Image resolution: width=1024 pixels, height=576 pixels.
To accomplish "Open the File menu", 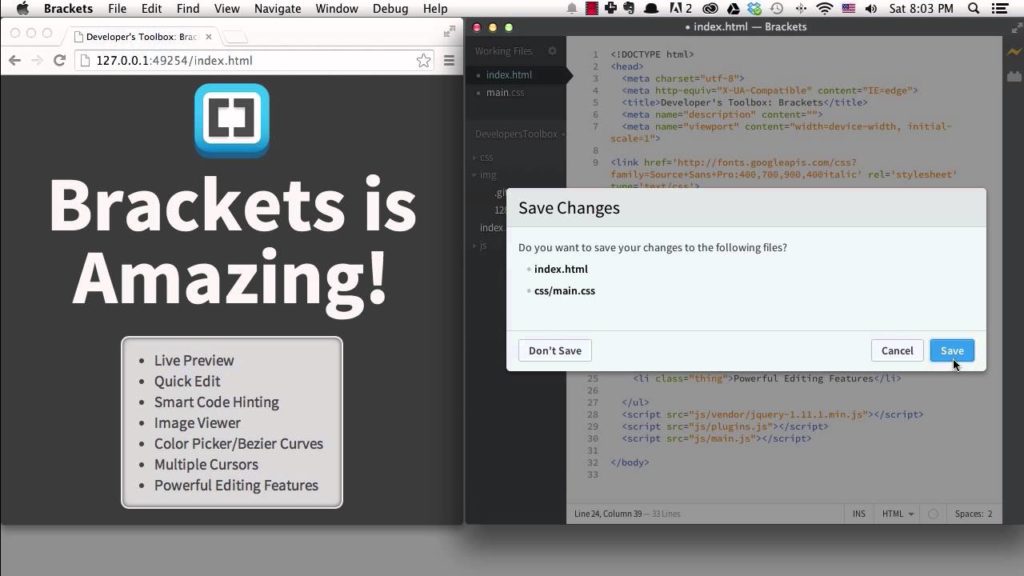I will pyautogui.click(x=117, y=8).
